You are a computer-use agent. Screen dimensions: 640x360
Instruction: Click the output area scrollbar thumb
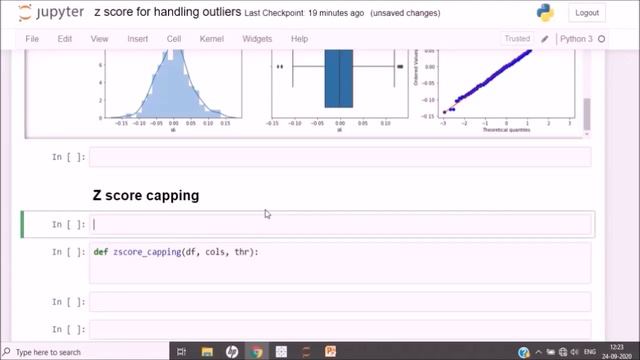coord(587,113)
